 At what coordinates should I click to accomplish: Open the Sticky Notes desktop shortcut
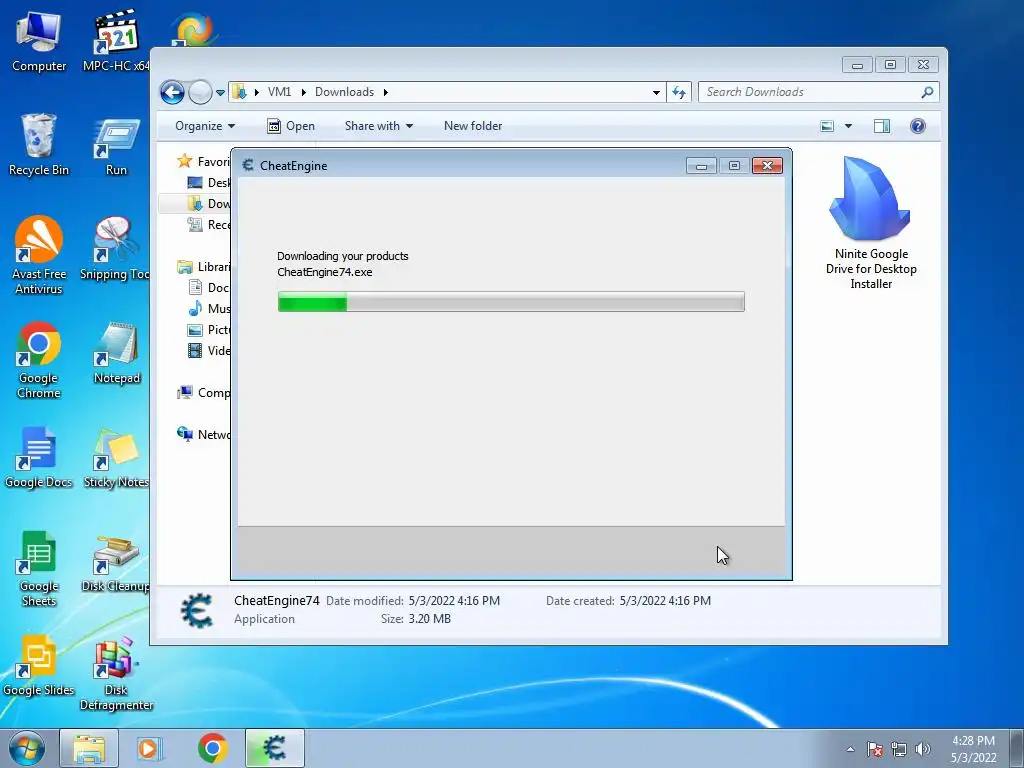[x=116, y=457]
